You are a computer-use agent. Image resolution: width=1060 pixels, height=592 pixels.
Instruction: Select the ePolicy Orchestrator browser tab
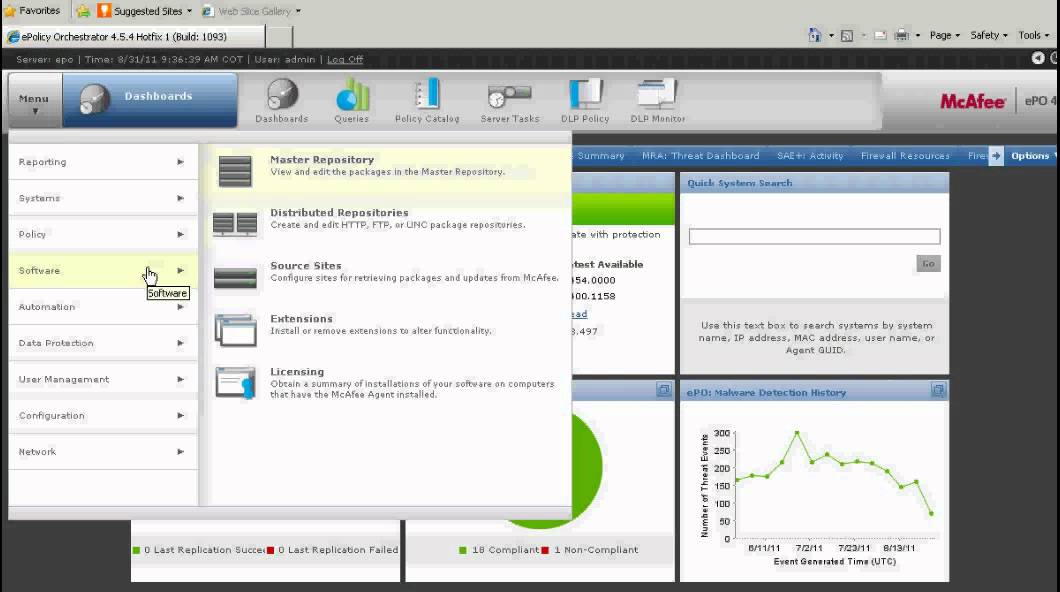(133, 37)
